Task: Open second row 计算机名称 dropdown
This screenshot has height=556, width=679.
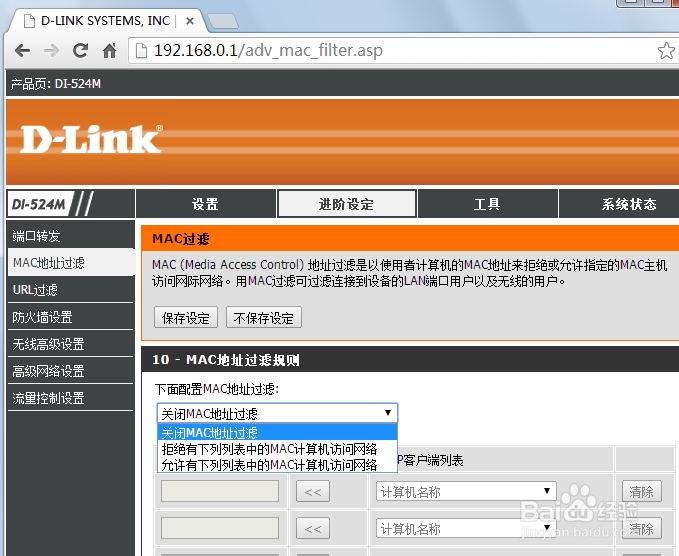Action: pos(466,528)
